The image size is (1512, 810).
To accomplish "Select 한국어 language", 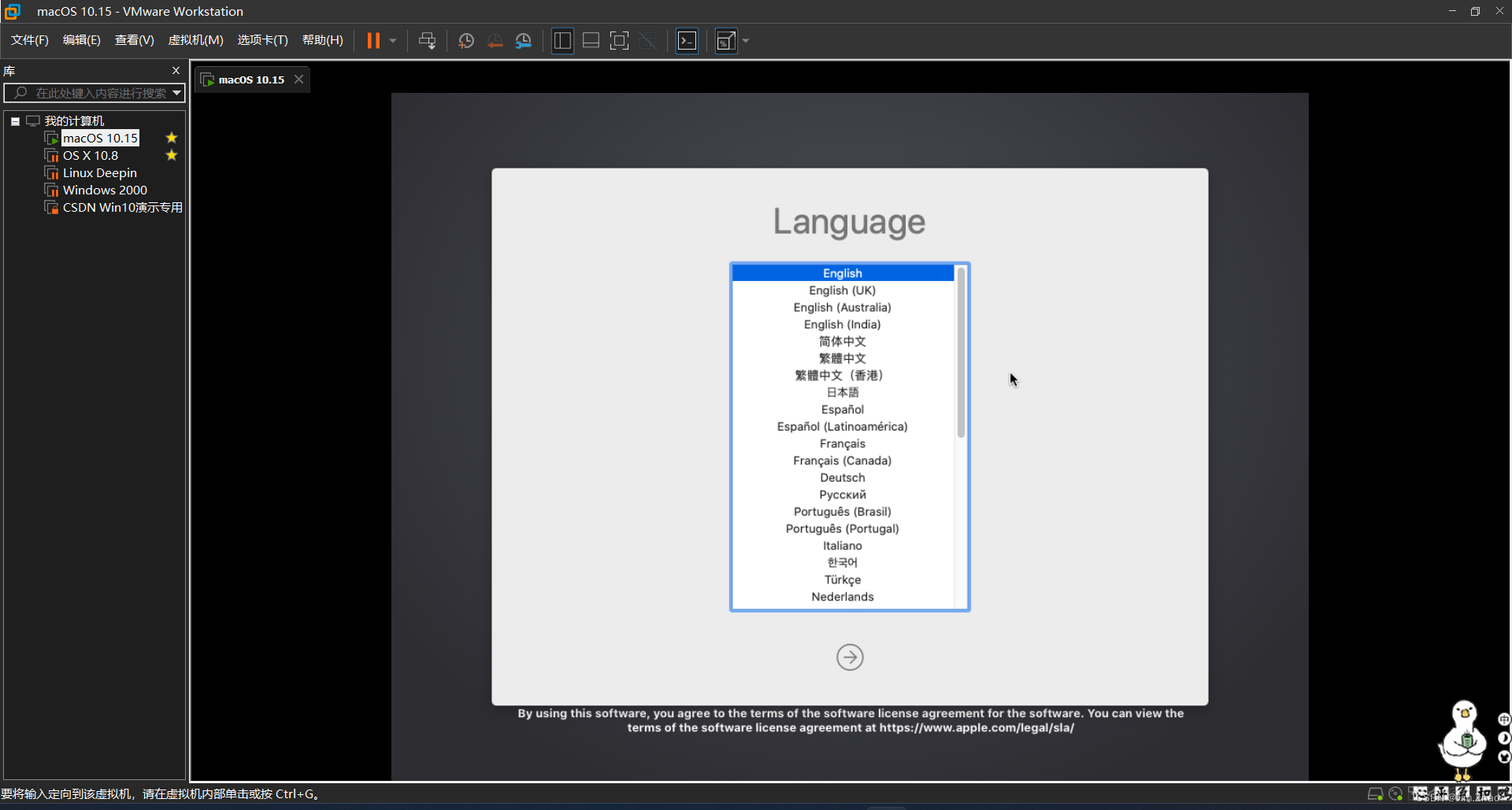I will (843, 563).
